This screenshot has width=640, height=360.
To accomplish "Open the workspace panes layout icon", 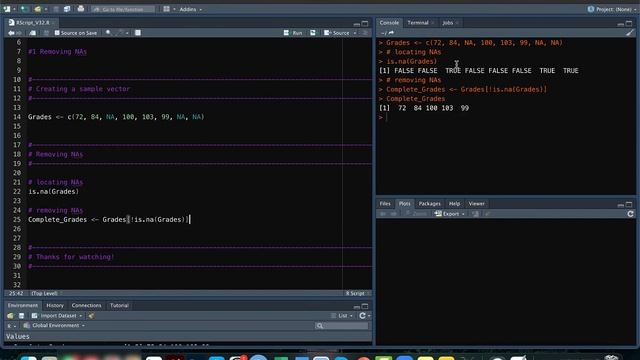I will (x=167, y=9).
